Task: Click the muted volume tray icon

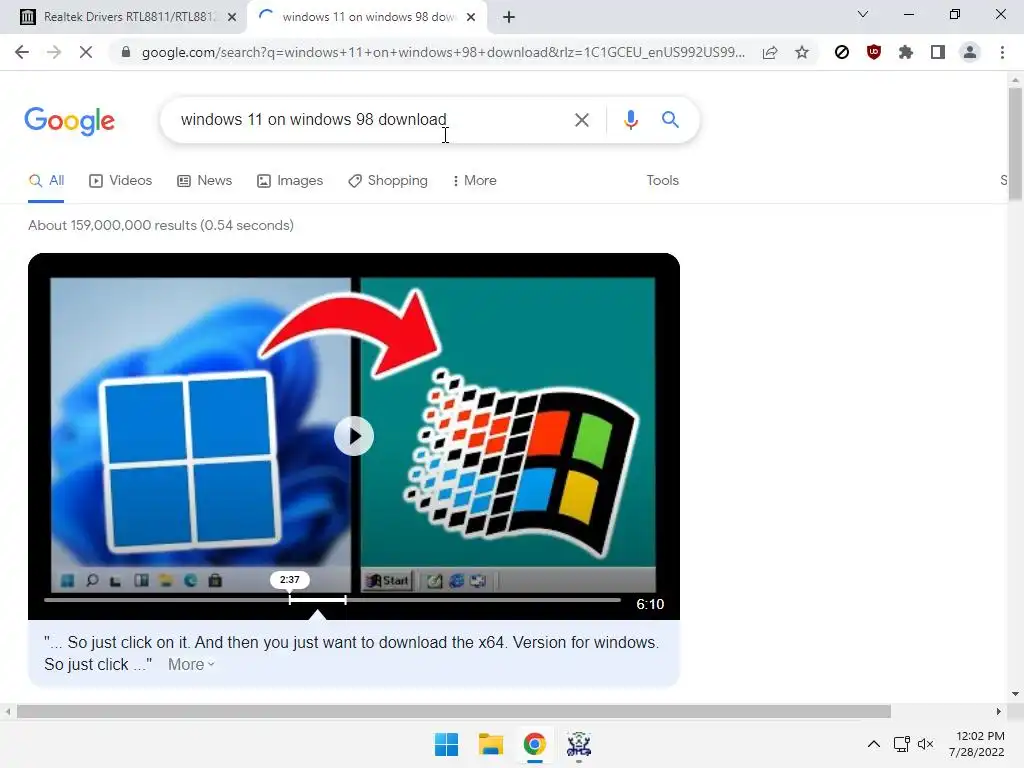Action: click(925, 744)
